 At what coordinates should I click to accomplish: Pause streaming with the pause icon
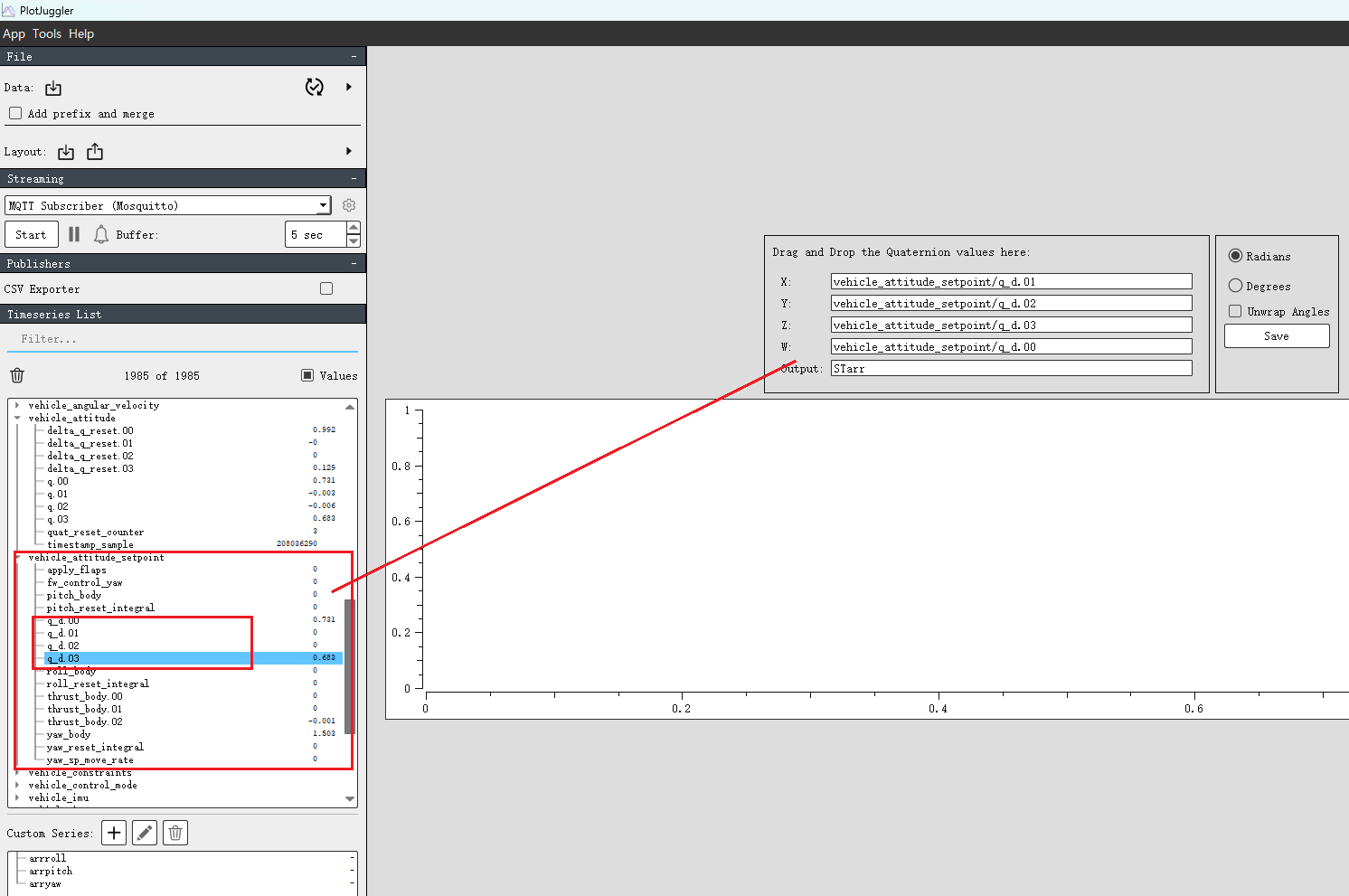pos(74,234)
